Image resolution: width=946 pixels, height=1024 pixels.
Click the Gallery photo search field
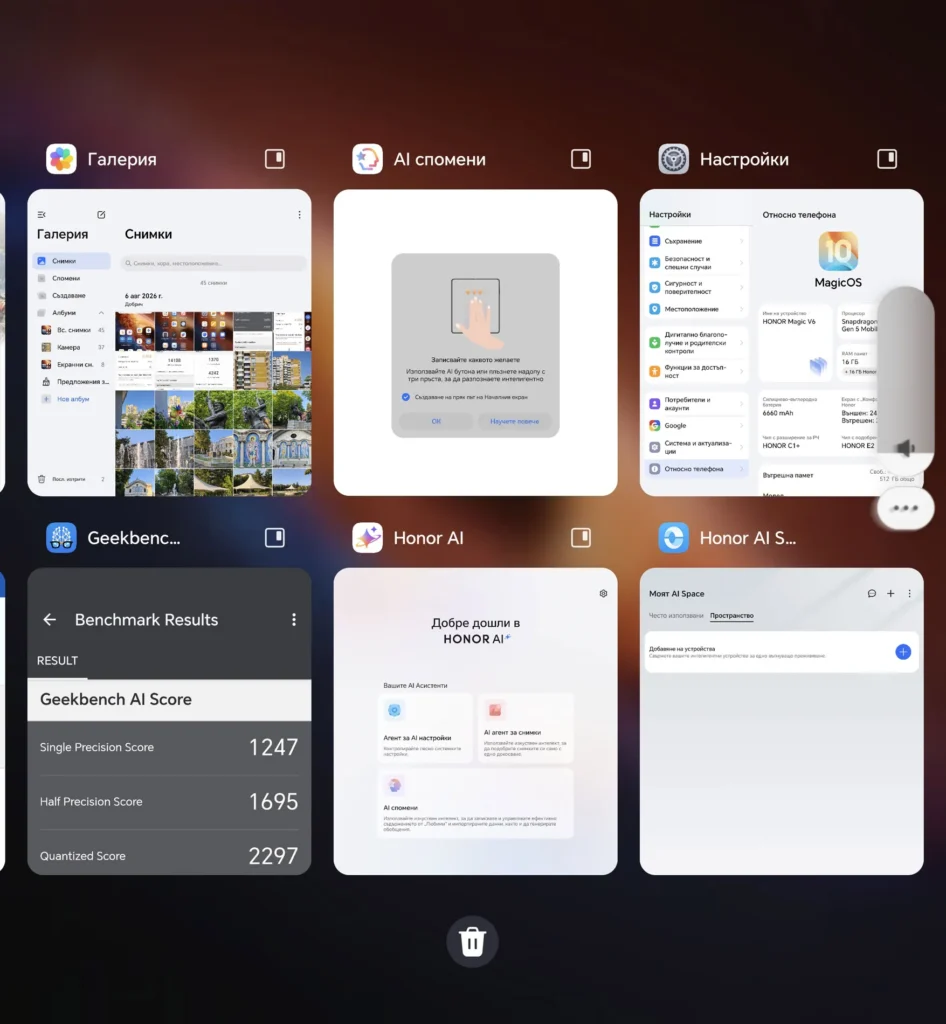pyautogui.click(x=213, y=263)
